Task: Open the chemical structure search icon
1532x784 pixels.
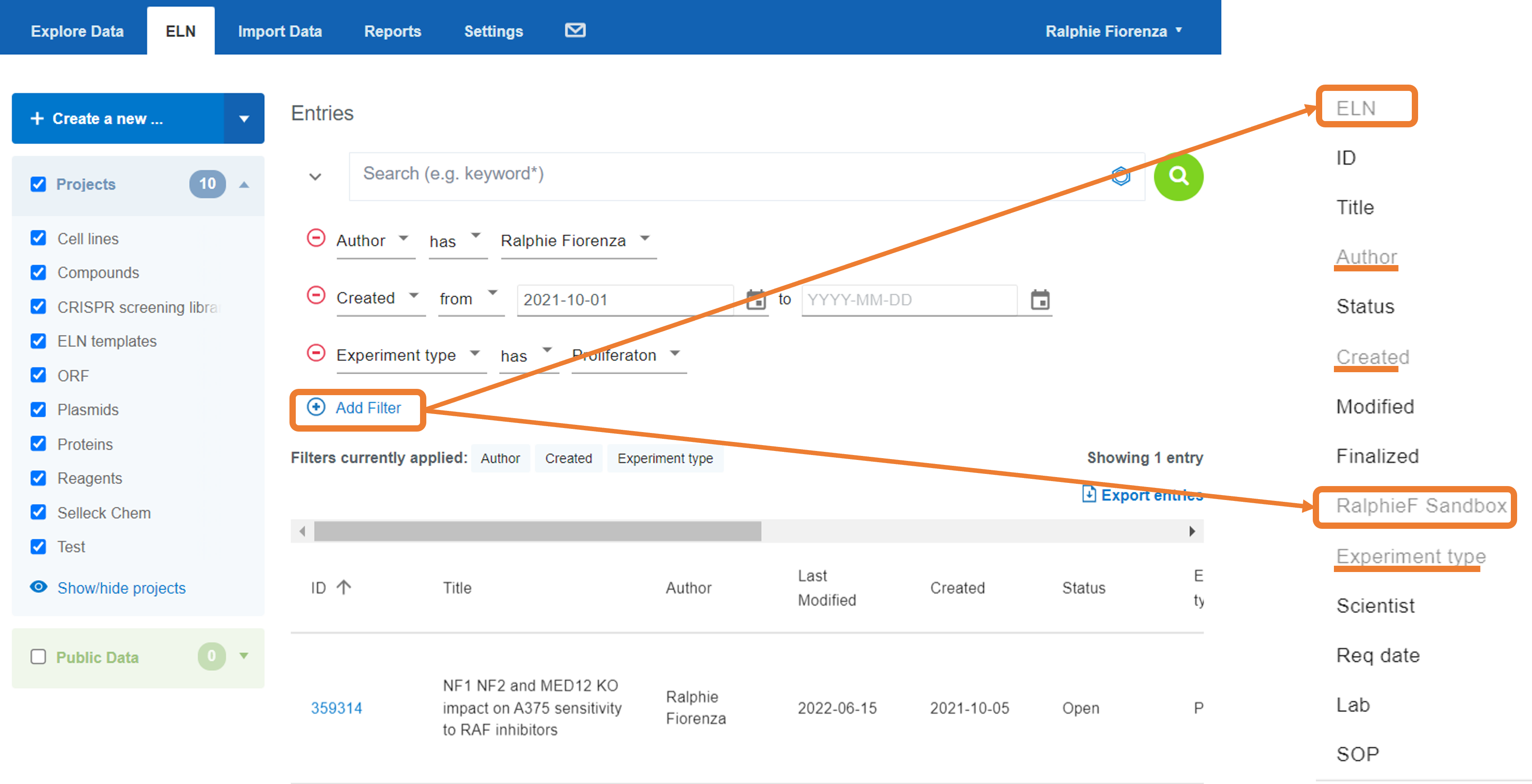Action: coord(1121,176)
